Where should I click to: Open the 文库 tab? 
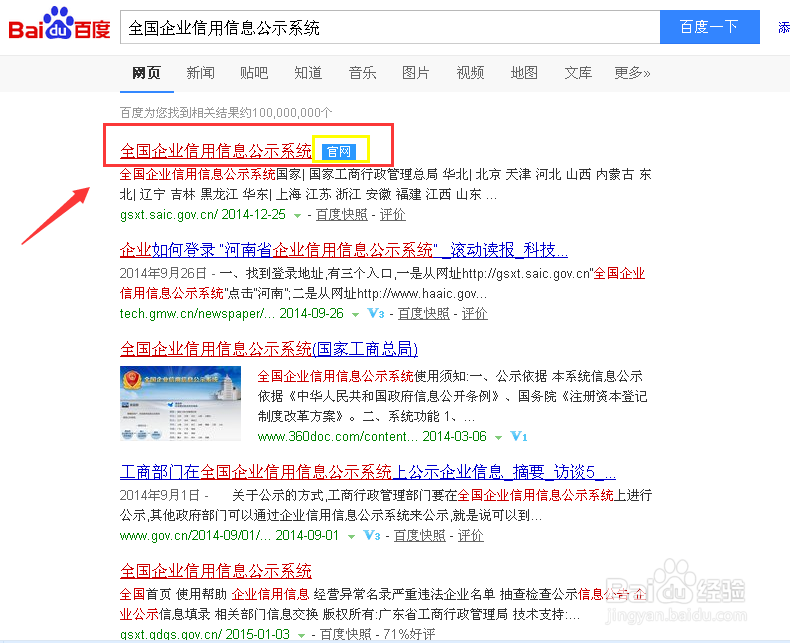tap(578, 73)
